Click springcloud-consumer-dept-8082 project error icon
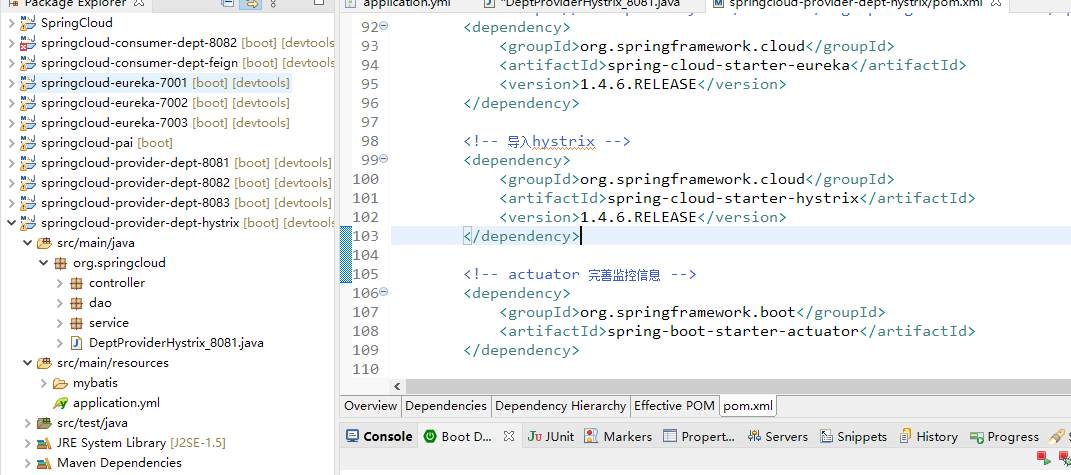 [x=28, y=43]
